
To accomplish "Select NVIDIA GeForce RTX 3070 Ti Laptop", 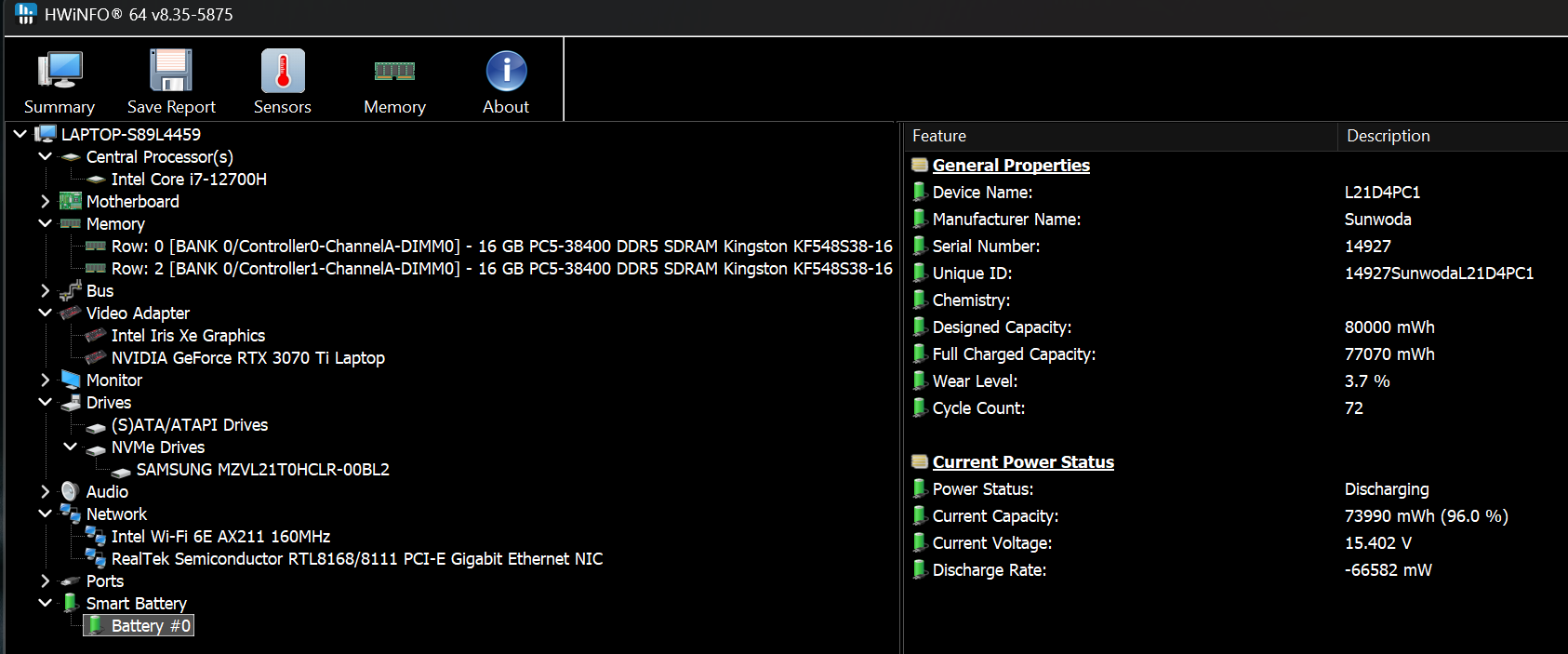I will point(248,357).
